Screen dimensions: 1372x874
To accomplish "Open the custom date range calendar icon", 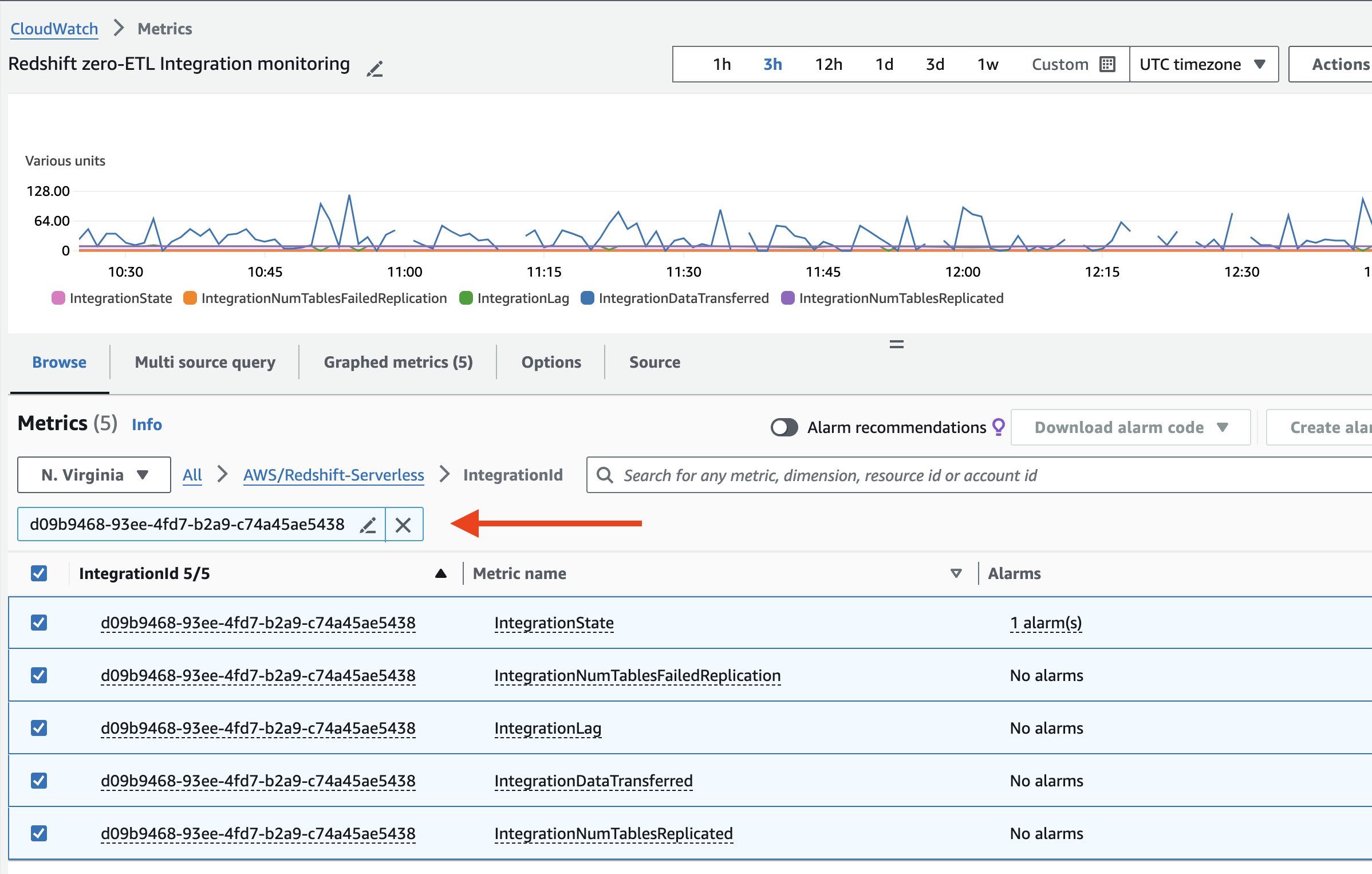I will (x=1107, y=64).
